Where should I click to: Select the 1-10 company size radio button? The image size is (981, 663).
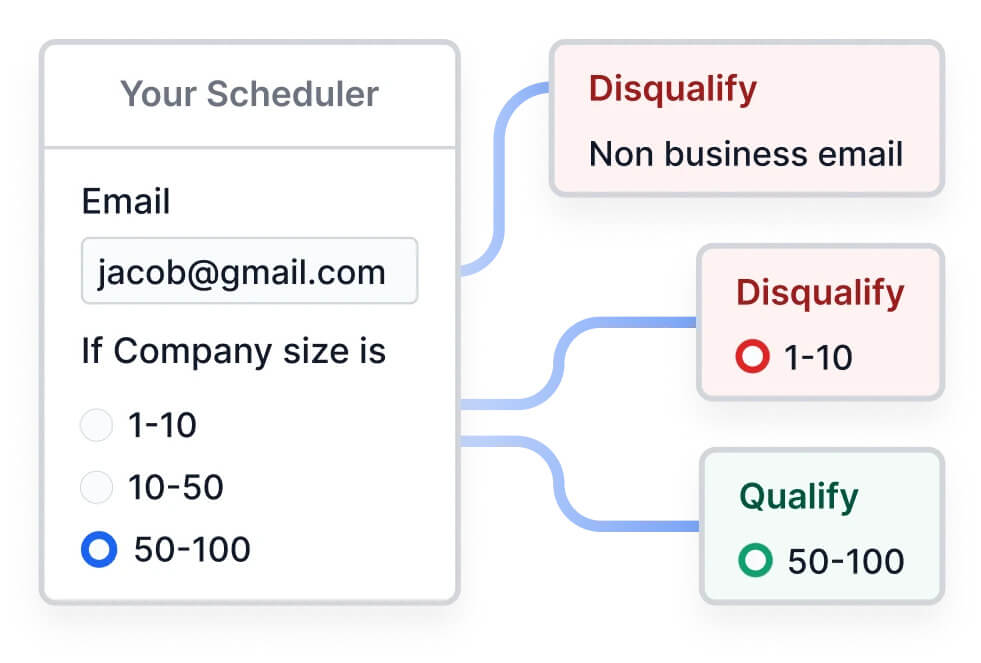coord(96,426)
